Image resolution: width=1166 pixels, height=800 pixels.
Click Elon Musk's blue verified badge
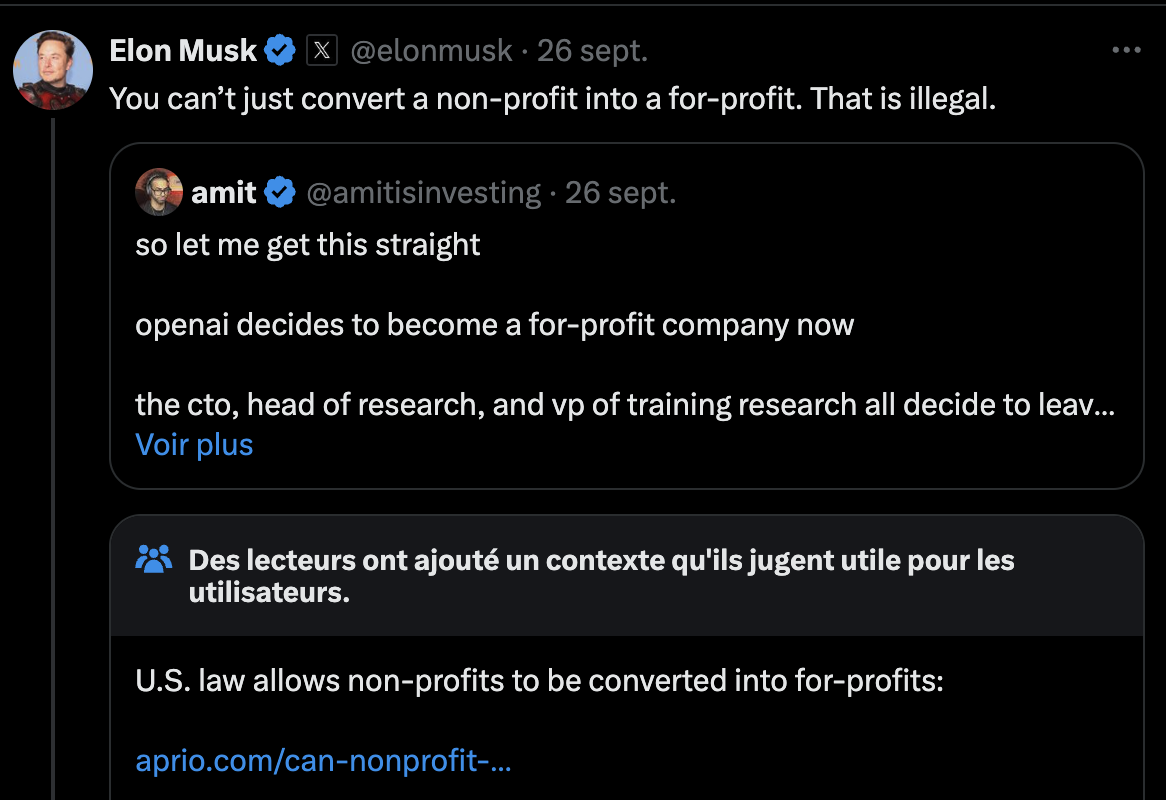(x=280, y=51)
